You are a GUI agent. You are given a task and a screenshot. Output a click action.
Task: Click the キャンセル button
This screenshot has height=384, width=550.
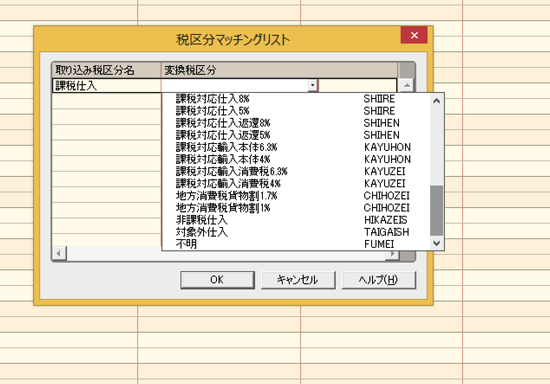click(x=298, y=279)
